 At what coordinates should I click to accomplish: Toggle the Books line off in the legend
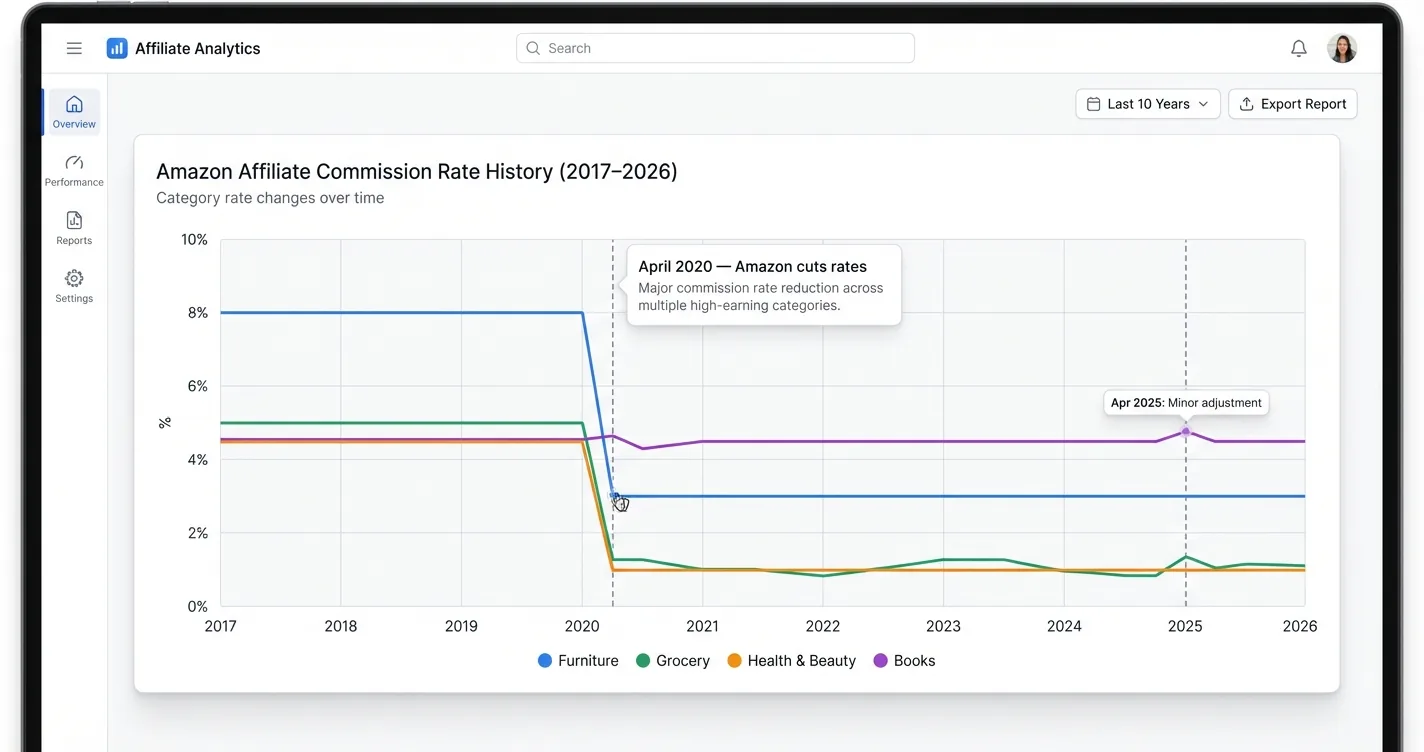click(903, 660)
